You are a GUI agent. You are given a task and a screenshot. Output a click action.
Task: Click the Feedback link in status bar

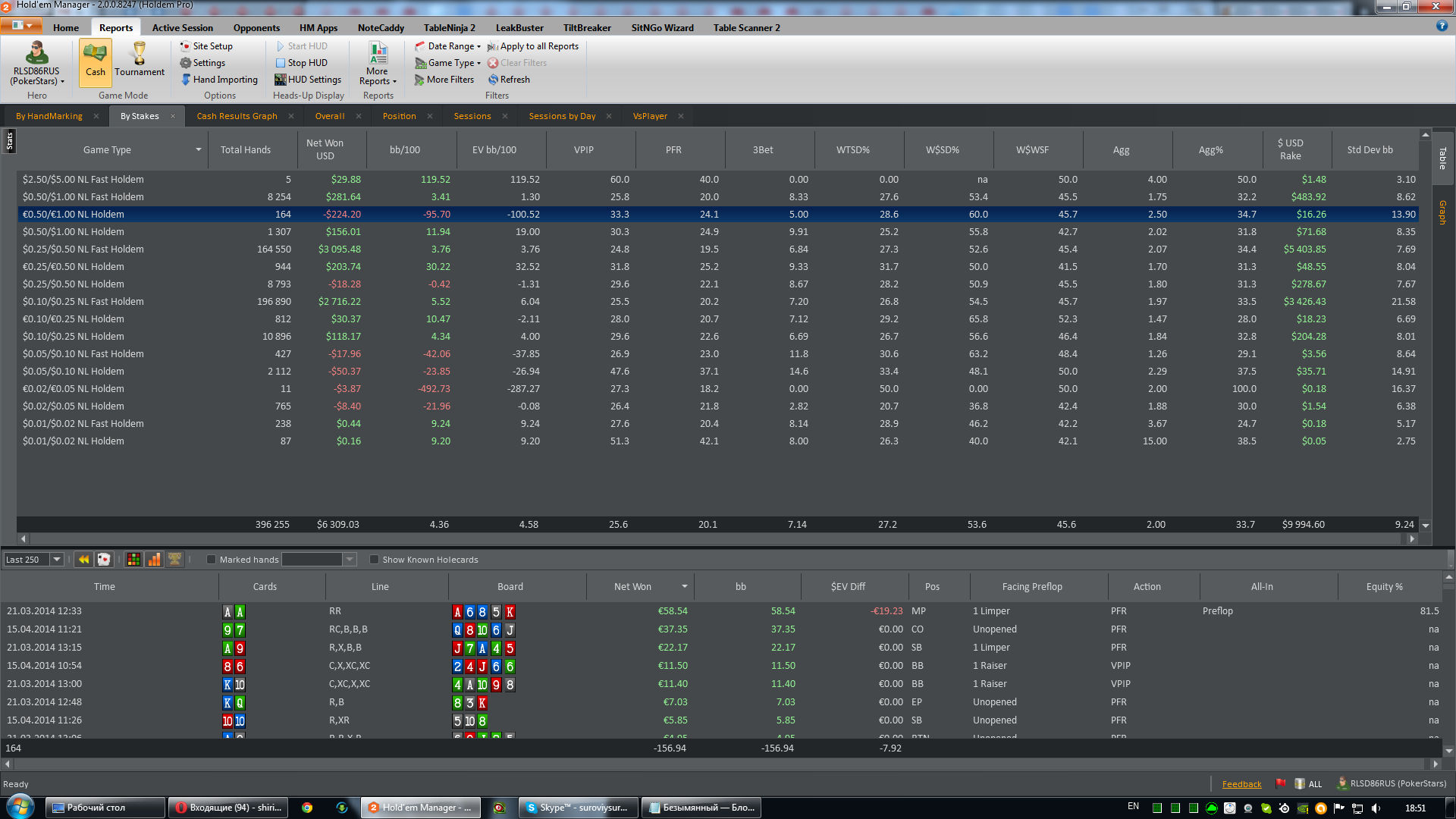coord(1241,784)
